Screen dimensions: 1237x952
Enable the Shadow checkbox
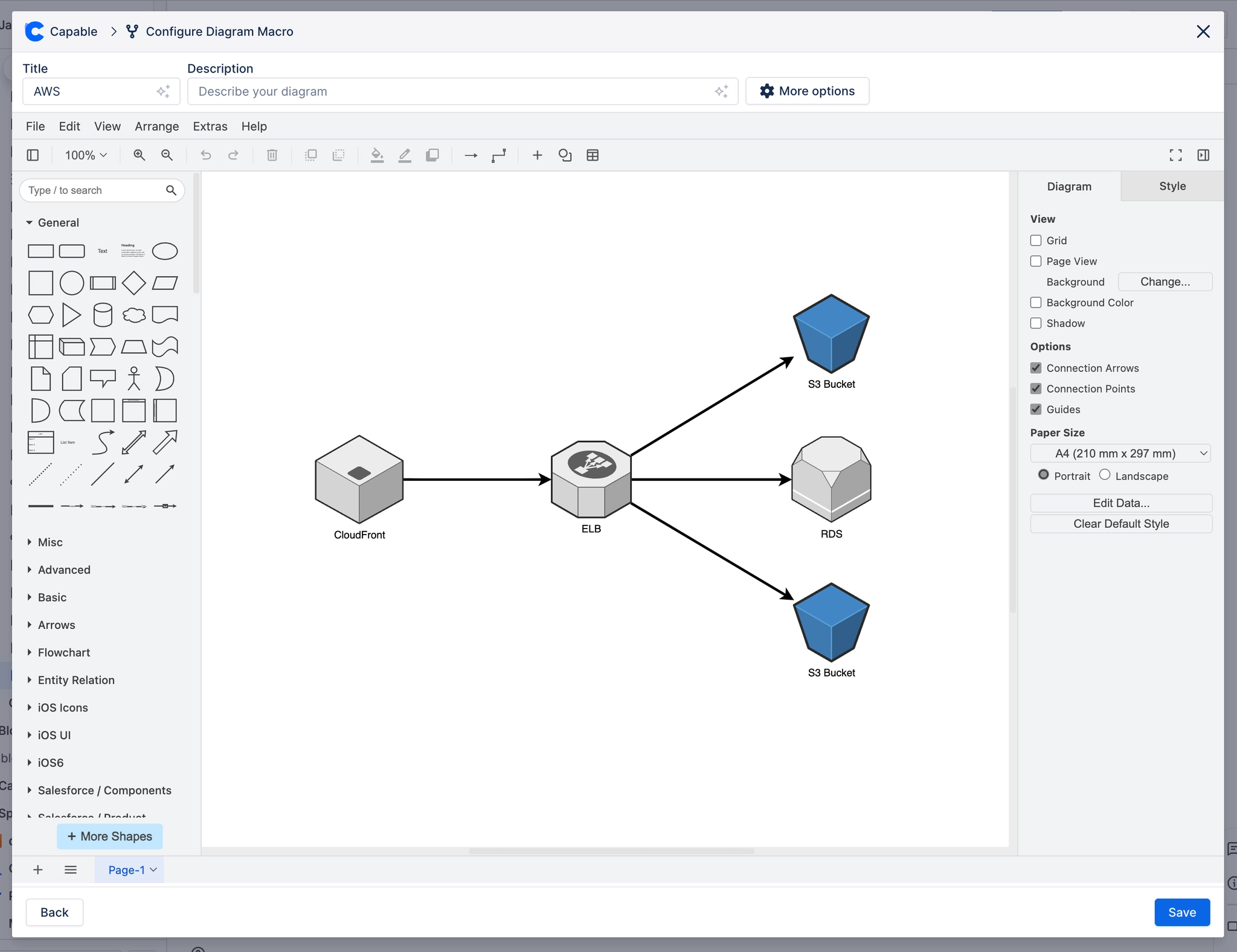1036,323
